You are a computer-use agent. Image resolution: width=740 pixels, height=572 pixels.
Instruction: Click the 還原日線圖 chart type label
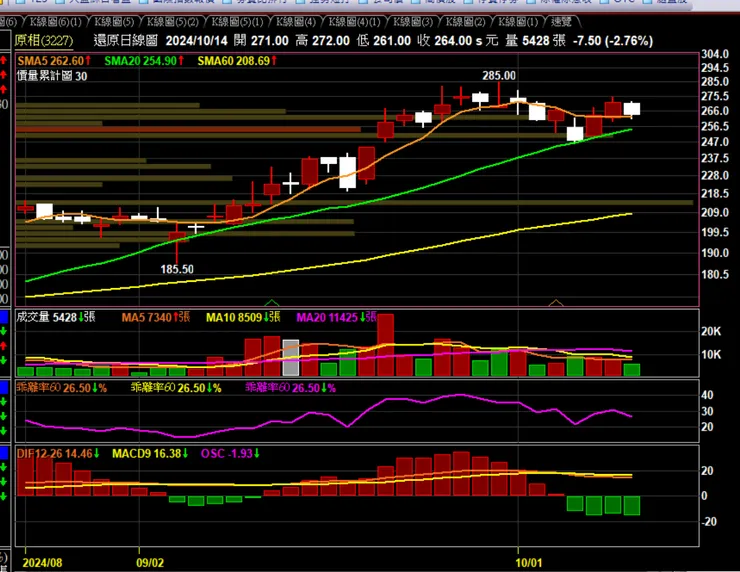[126, 41]
